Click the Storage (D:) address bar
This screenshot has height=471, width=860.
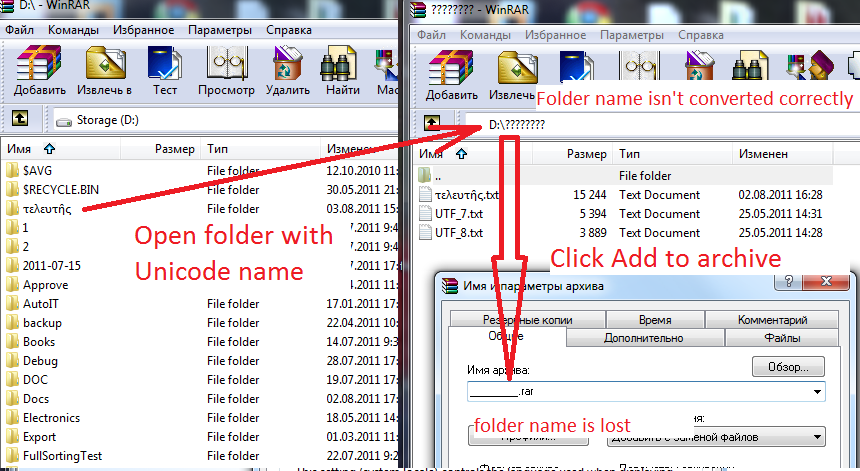pyautogui.click(x=225, y=120)
